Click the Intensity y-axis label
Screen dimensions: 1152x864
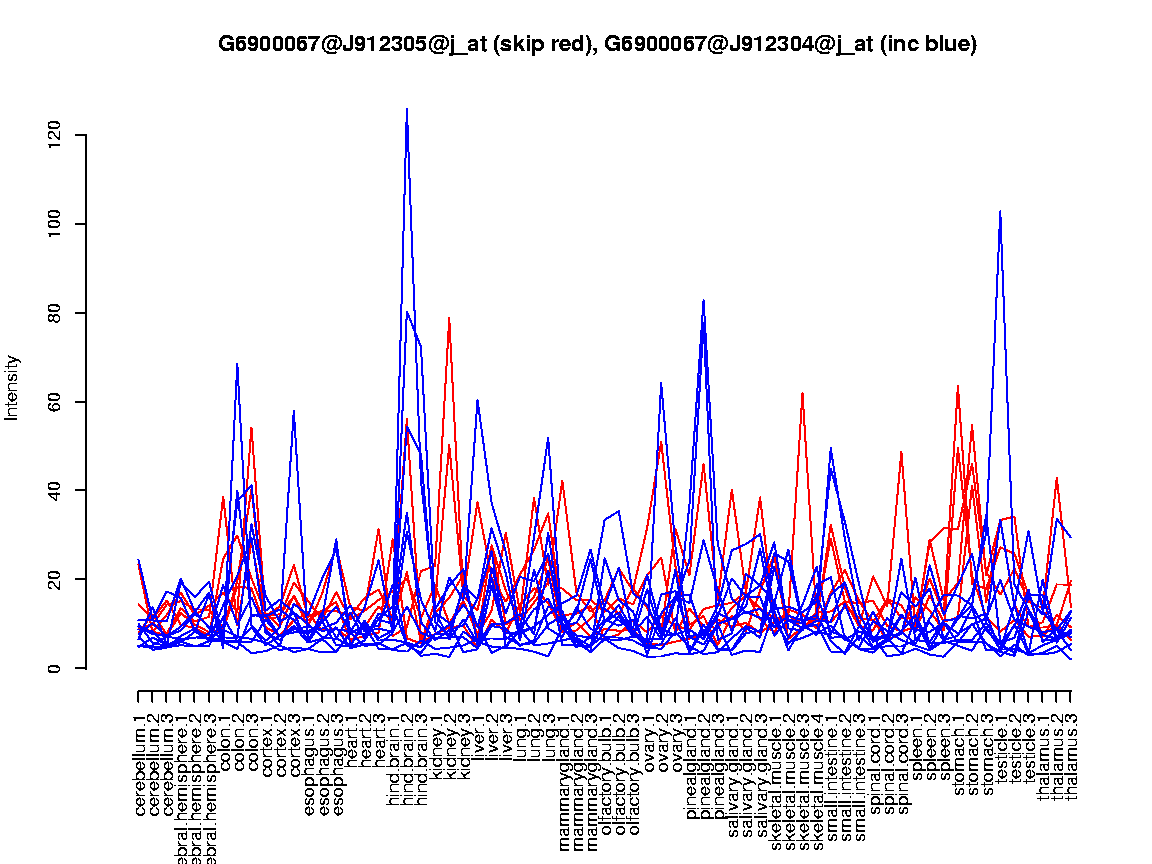coord(13,387)
